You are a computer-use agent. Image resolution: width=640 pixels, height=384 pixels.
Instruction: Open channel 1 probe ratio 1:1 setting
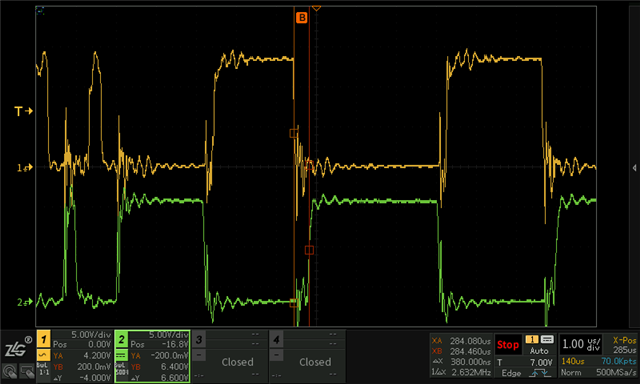43,370
